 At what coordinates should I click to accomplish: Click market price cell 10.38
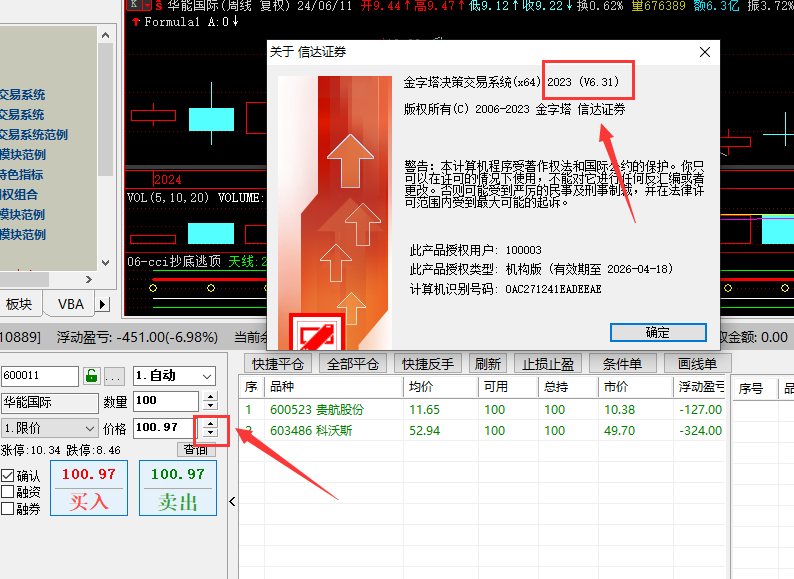(619, 409)
